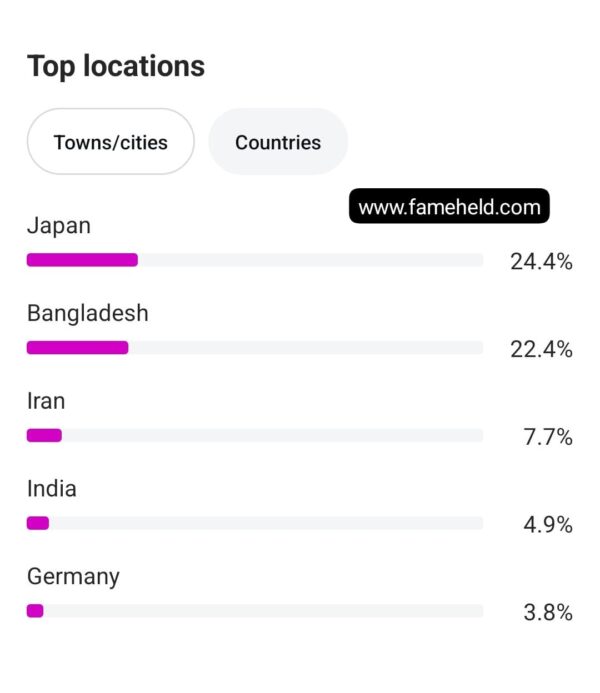Select the 24.4% value for Japan
The height and width of the screenshot is (693, 600).
541,261
